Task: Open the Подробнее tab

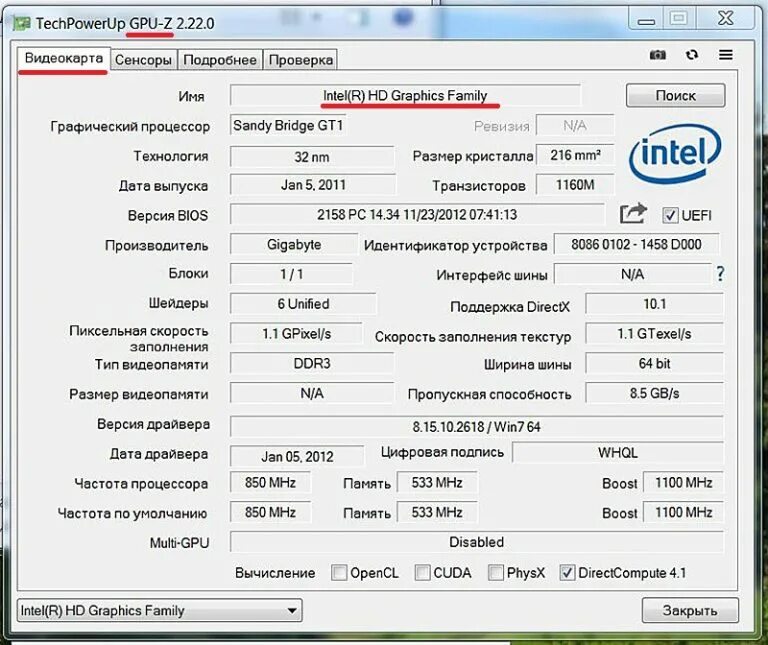Action: tap(220, 60)
